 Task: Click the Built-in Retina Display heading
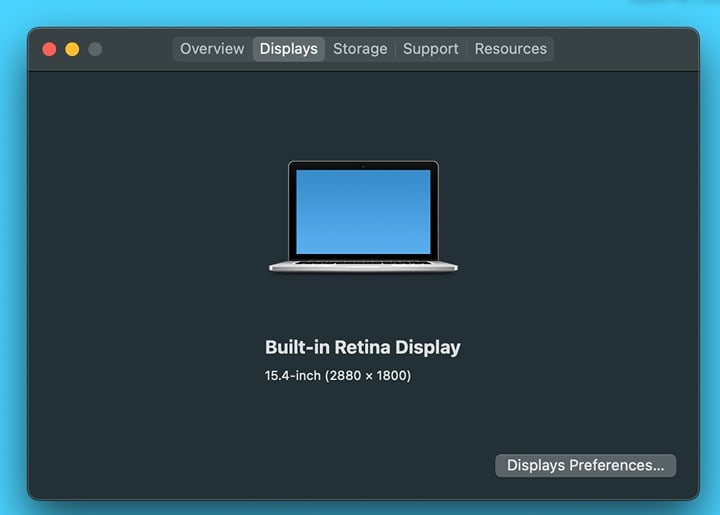coord(363,347)
